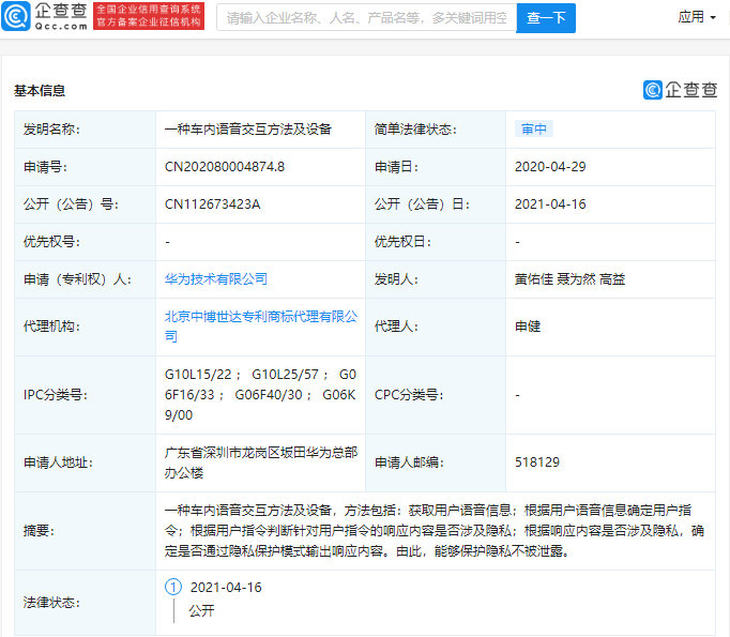Image resolution: width=730 pixels, height=637 pixels.
Task: Click the 申请人邮编 label cell
Action: 436,462
